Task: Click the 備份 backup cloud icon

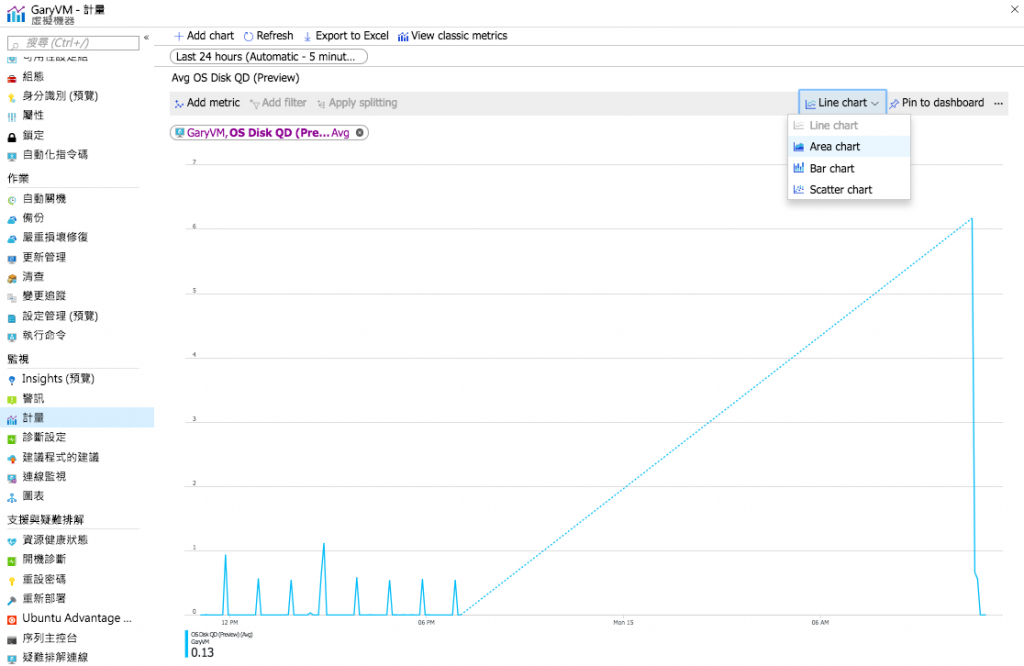Action: coord(12,219)
